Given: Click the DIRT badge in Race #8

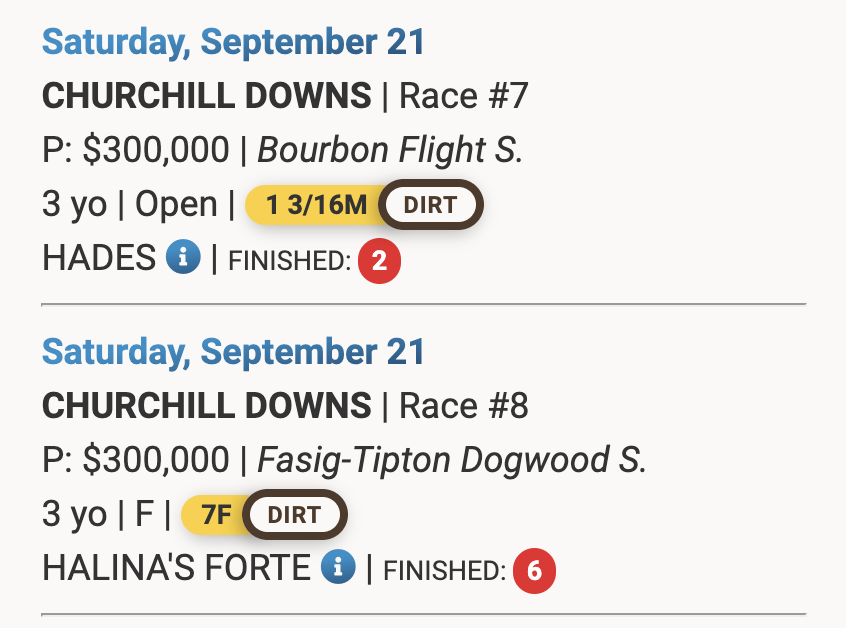Looking at the screenshot, I should [x=294, y=515].
